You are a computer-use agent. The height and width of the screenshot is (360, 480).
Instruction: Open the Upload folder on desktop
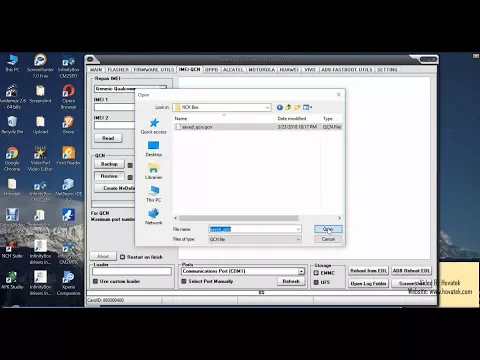[x=40, y=125]
